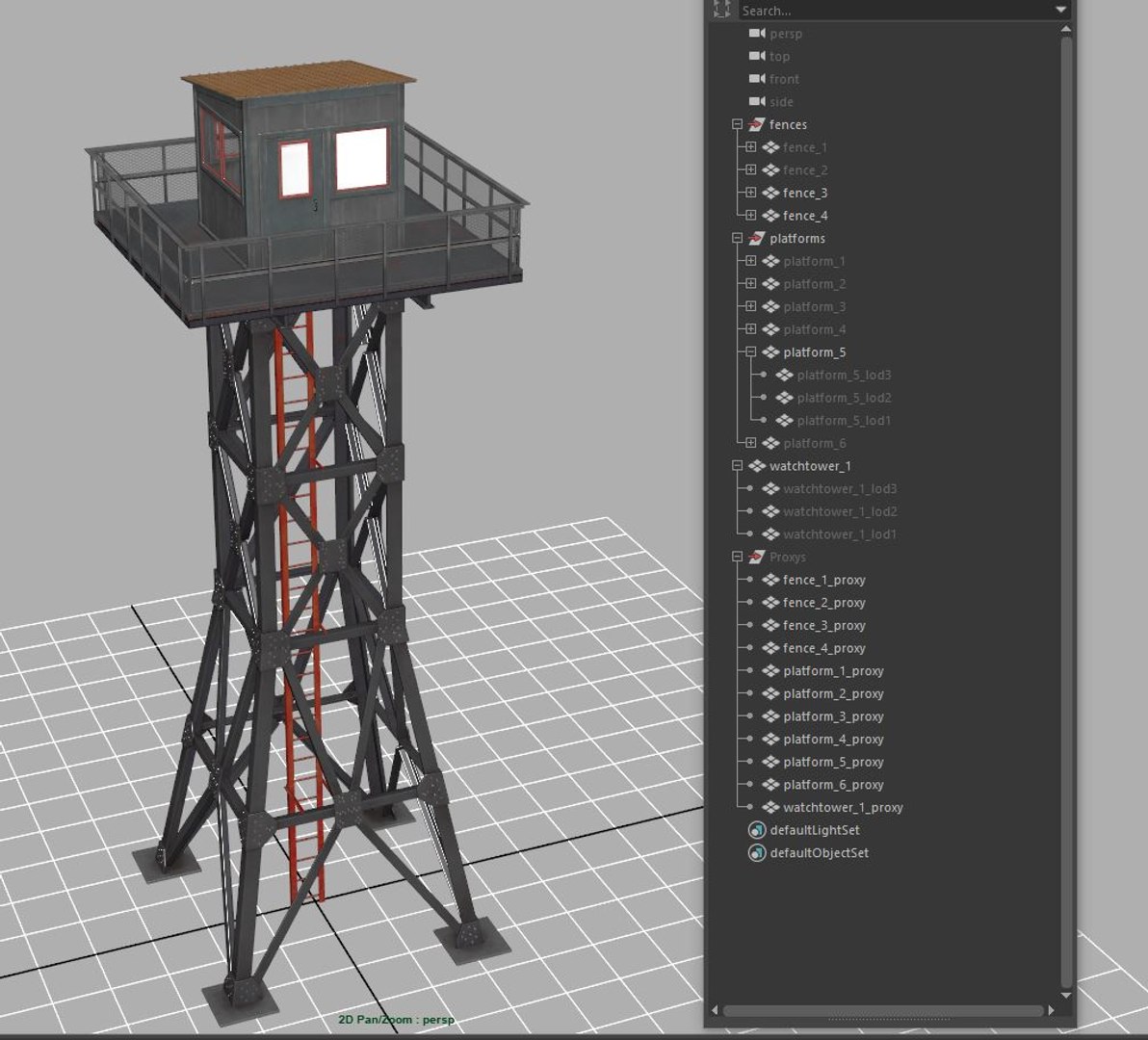Viewport: 1148px width, 1040px height.
Task: Click the fence_1 mesh icon
Action: pyautogui.click(x=770, y=147)
